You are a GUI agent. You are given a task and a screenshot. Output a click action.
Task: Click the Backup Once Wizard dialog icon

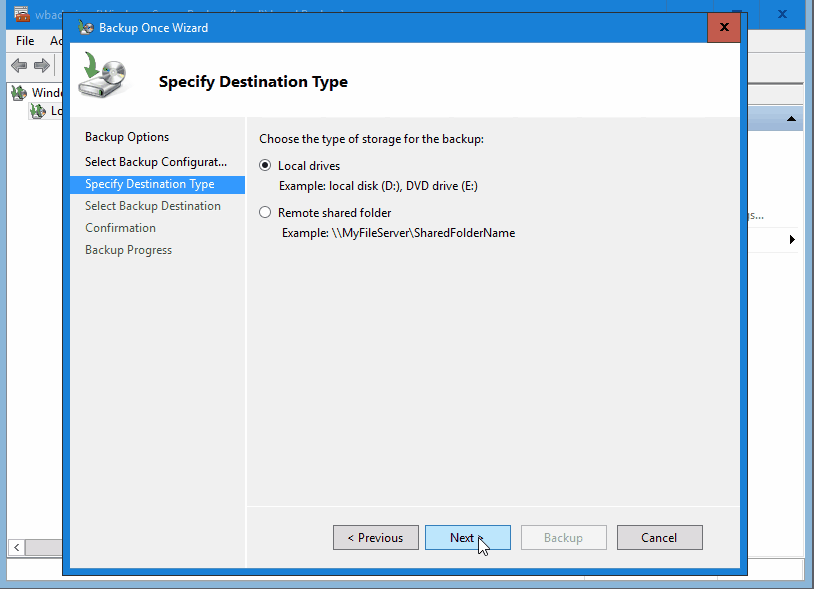(x=86, y=27)
